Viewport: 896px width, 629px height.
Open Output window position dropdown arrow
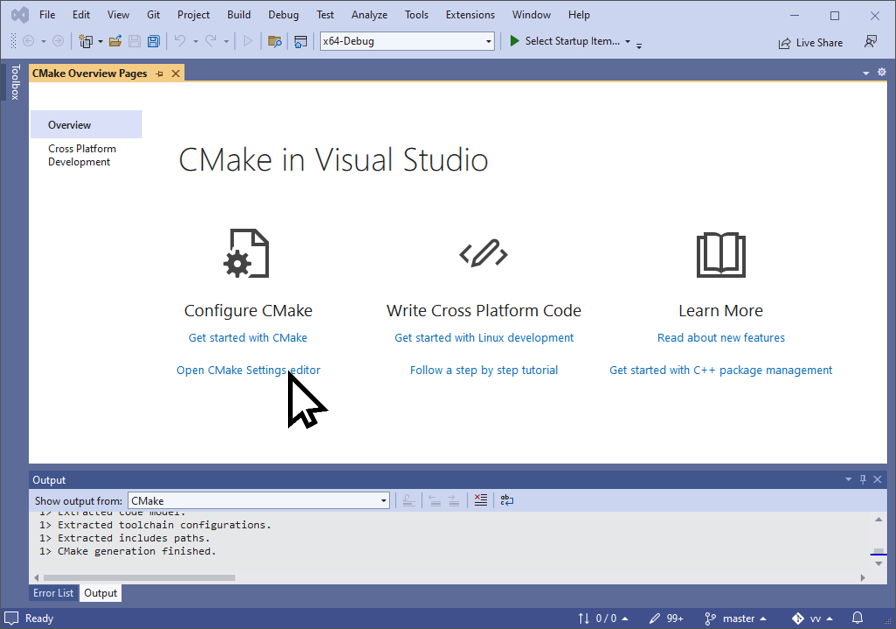(x=848, y=479)
